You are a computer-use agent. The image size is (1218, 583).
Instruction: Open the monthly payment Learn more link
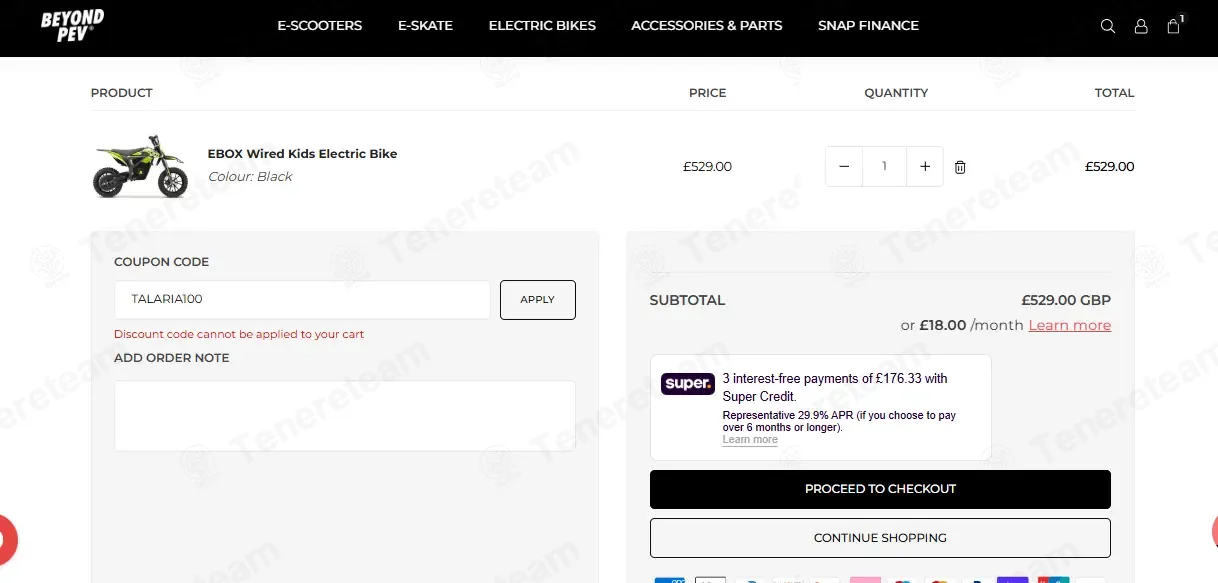tap(1070, 325)
